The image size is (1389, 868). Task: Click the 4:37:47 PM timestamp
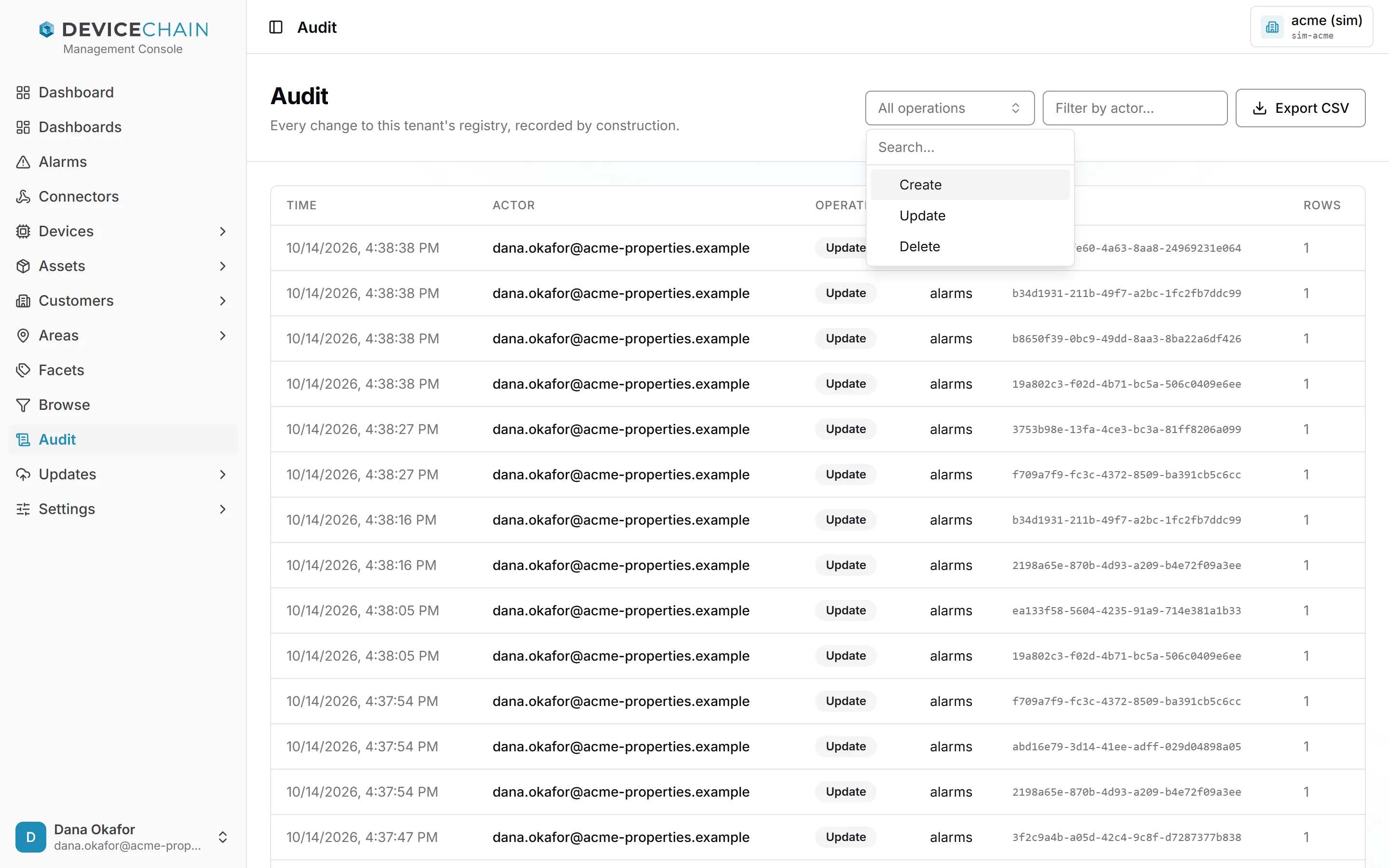click(362, 837)
